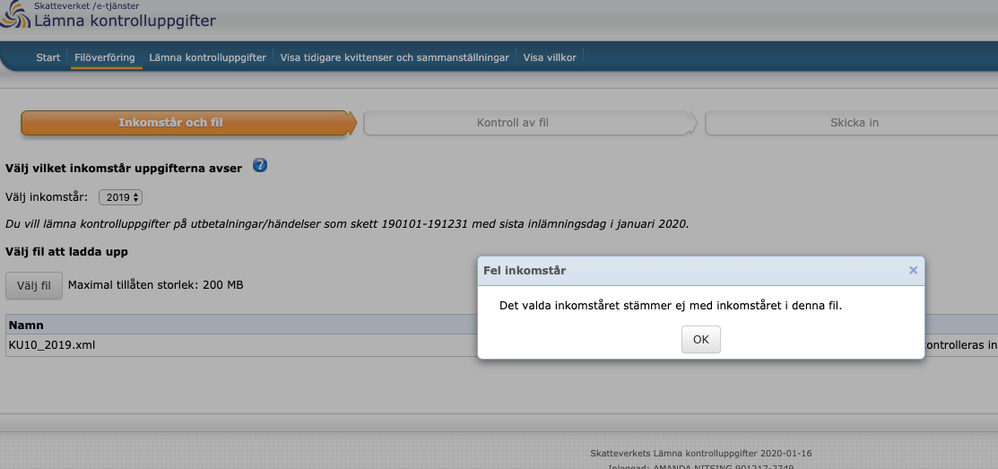
Task: Open Lämna kontrolluppgifter in navigation bar
Action: point(207,57)
